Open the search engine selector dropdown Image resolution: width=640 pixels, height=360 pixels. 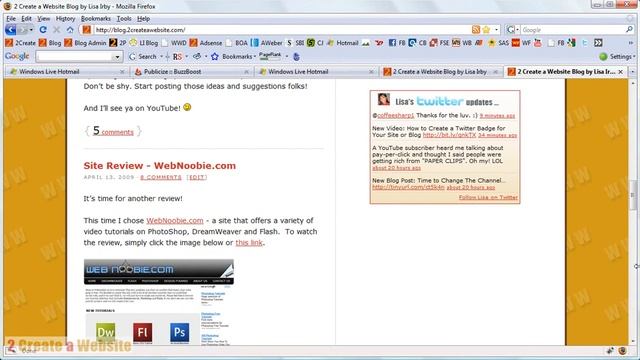[x=512, y=30]
